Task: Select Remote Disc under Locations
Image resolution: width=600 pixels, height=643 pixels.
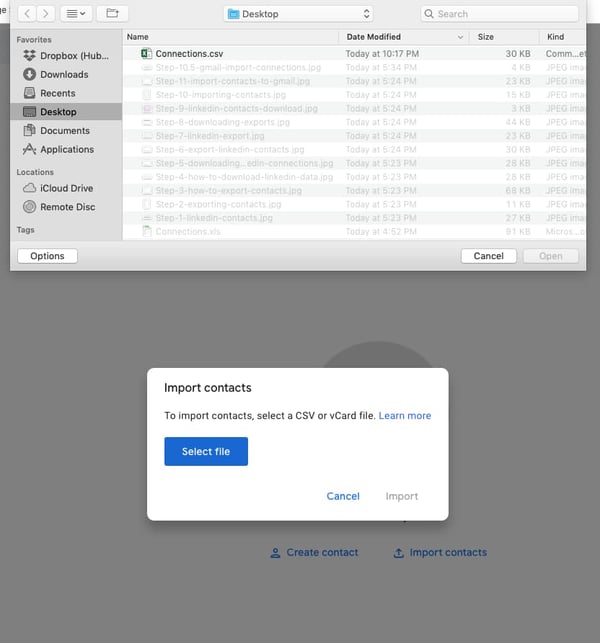Action: coord(67,207)
